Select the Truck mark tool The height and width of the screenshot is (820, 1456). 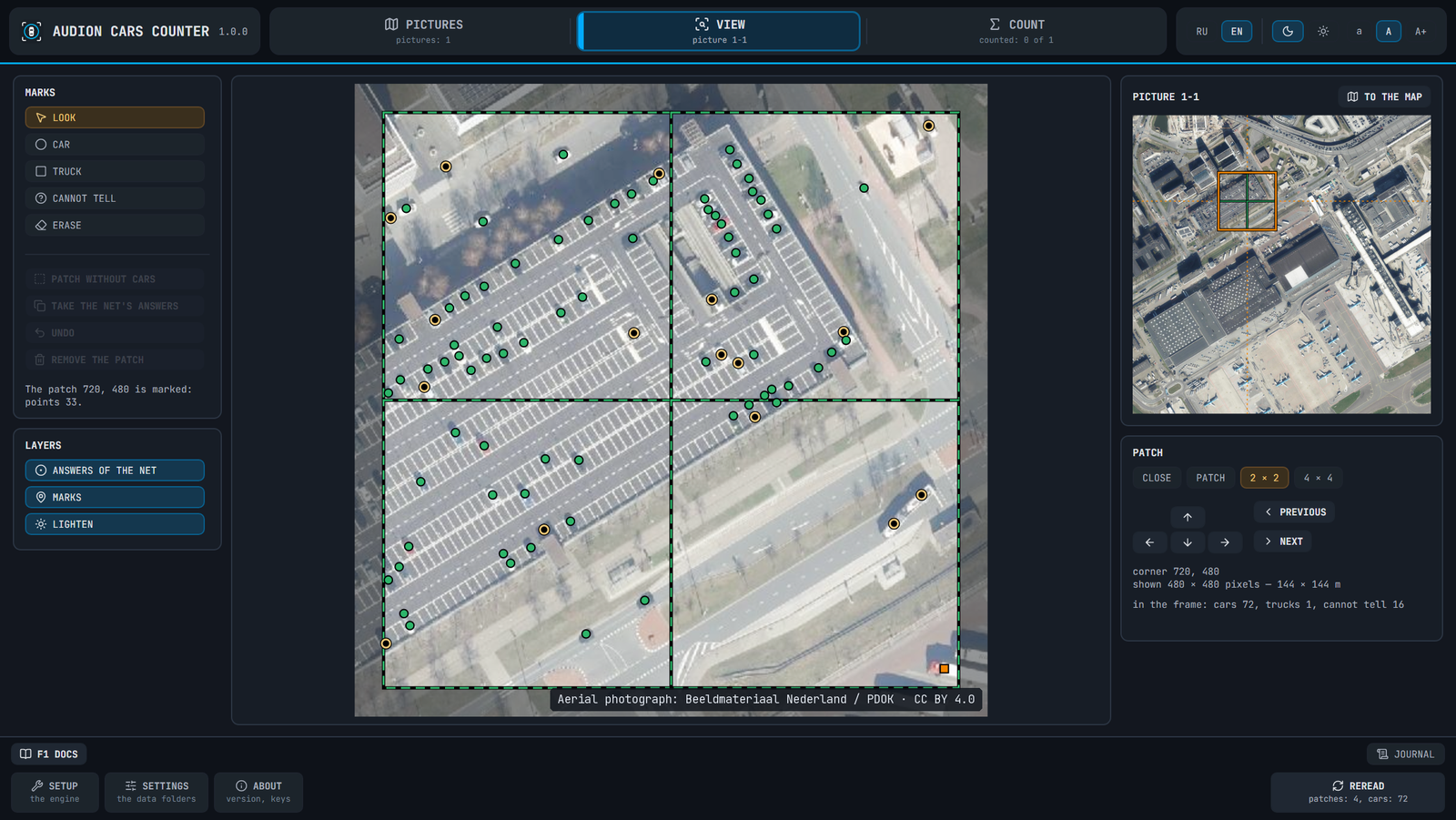click(x=115, y=171)
